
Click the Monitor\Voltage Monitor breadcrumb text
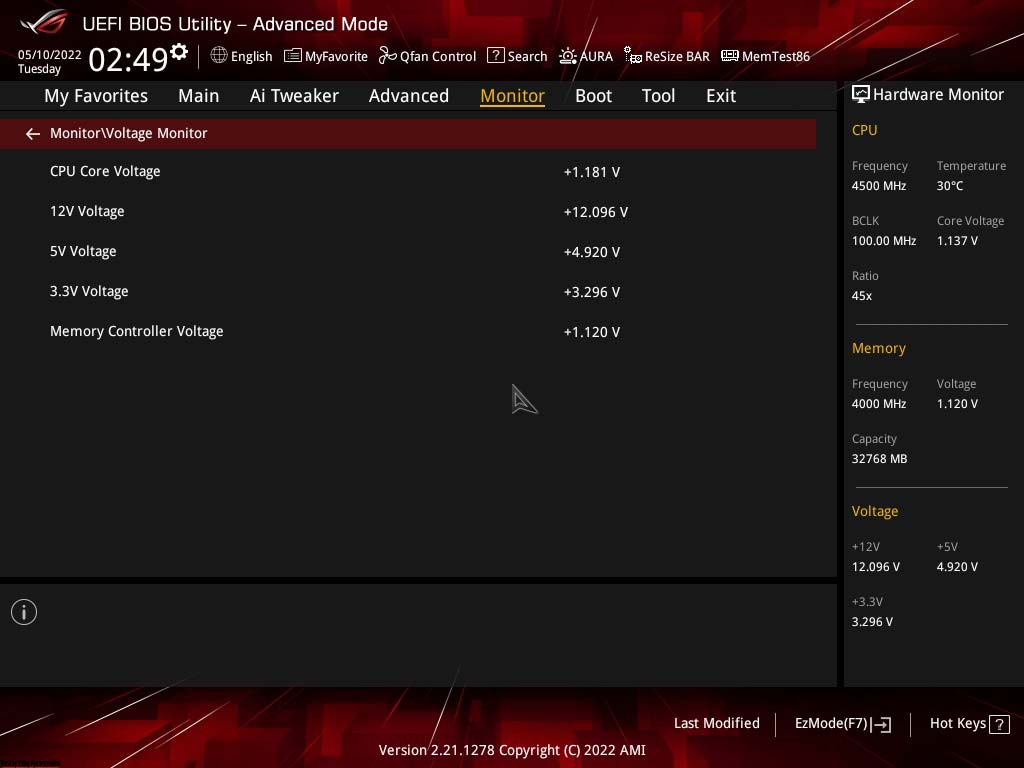click(129, 133)
